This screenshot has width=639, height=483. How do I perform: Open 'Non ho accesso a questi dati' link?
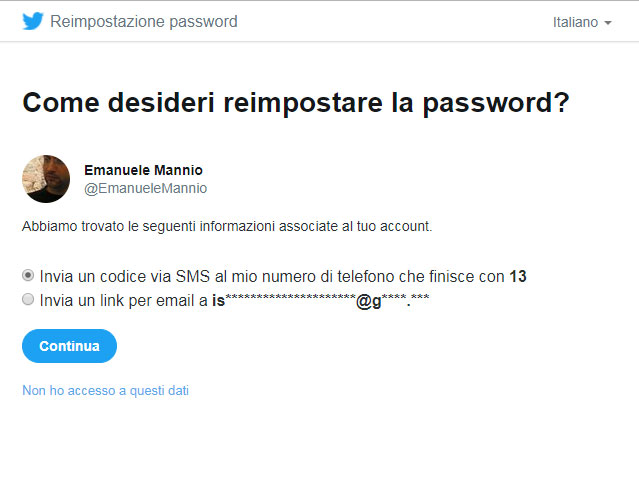106,390
